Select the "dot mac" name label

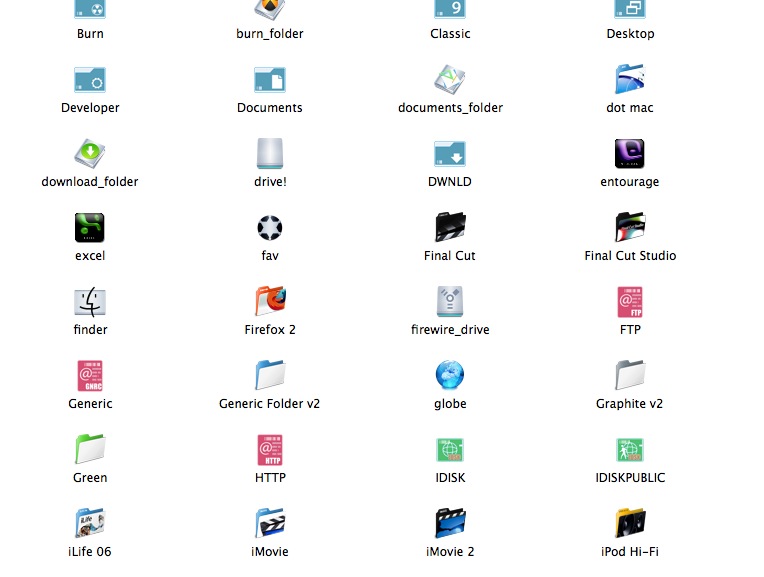tap(630, 108)
